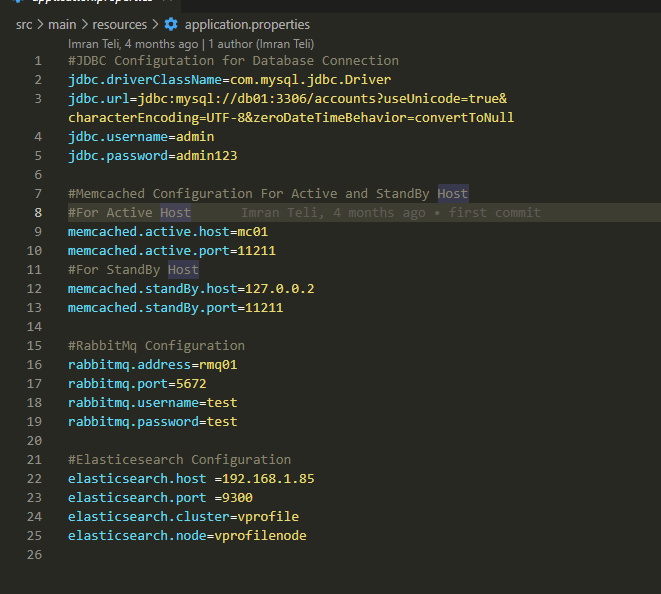Click value 'rmq01'
Viewport: 661px width, 594px height.
tap(218, 364)
